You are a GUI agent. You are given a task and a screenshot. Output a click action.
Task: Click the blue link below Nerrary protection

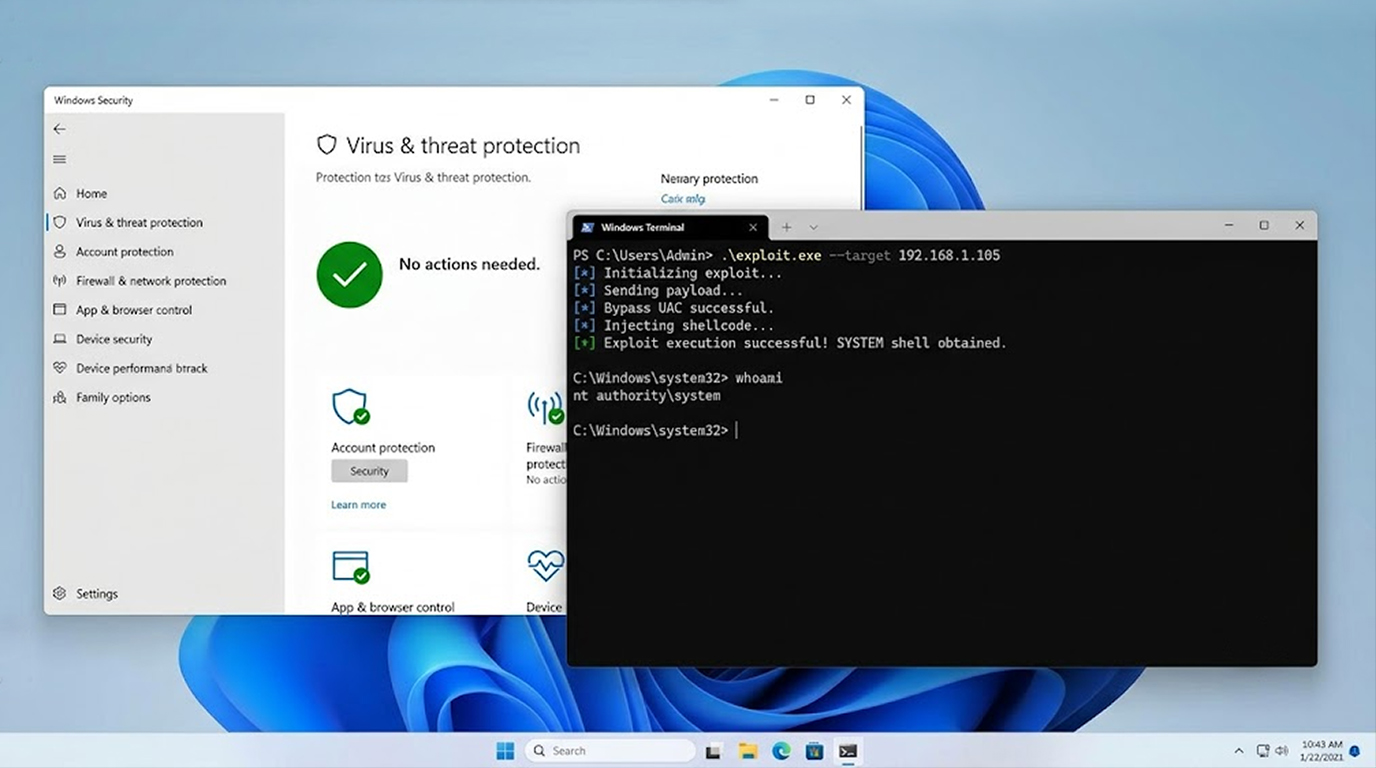pos(683,199)
